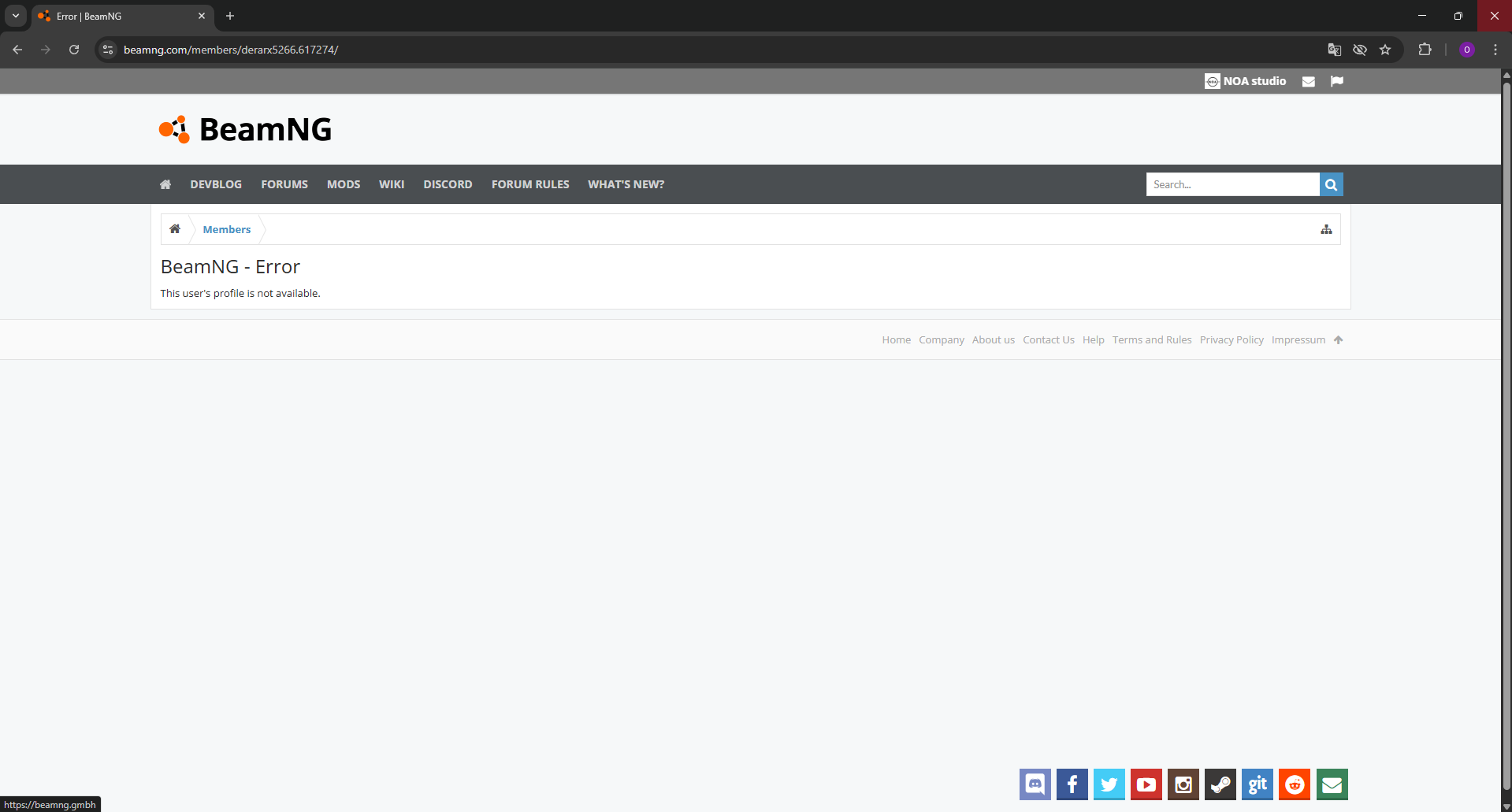The height and width of the screenshot is (812, 1512).
Task: Open the git repository icon
Action: click(x=1257, y=784)
